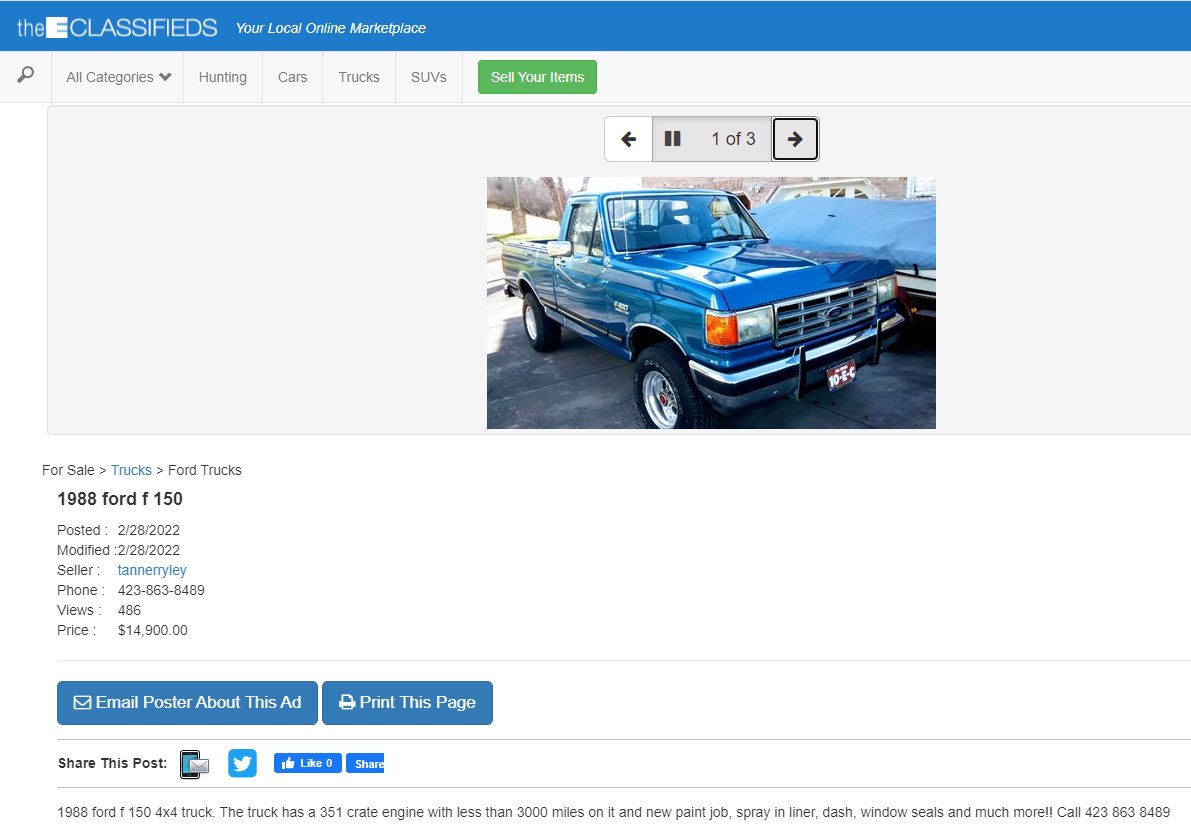Go to previous photo with left arrow
The width and height of the screenshot is (1191, 840).
tap(628, 139)
